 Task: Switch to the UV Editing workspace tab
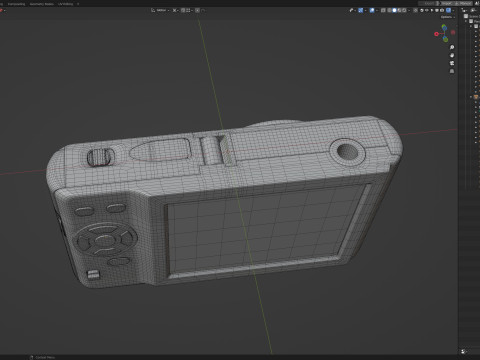[65, 4]
